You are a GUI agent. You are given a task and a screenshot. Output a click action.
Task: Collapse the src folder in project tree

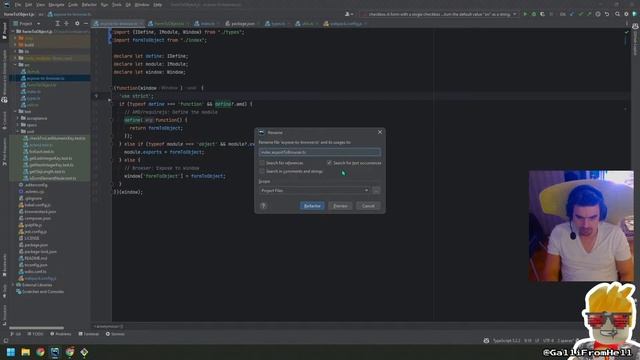coord(16,65)
